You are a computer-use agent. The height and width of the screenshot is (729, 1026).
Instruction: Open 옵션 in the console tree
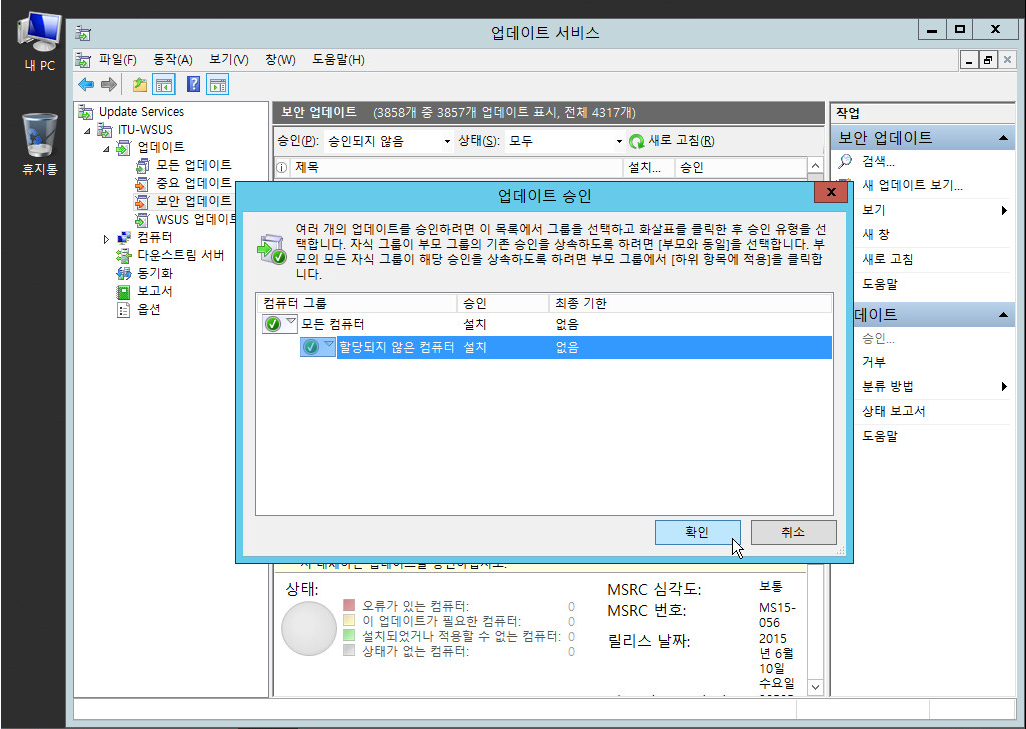coord(148,309)
